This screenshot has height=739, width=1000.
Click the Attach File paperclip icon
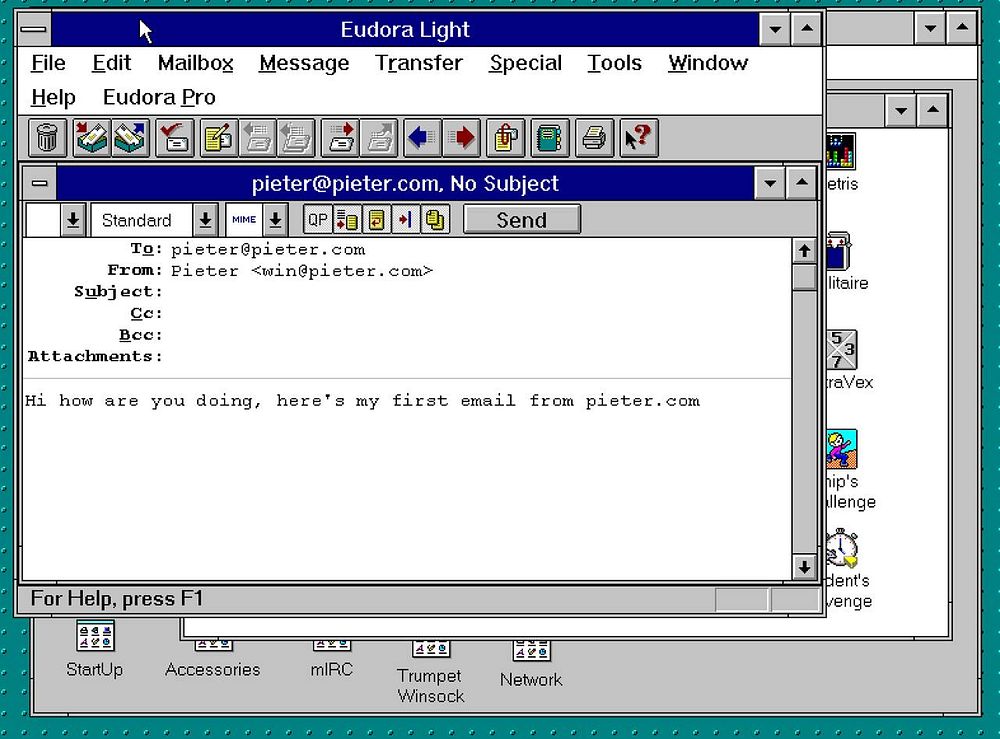(x=506, y=137)
